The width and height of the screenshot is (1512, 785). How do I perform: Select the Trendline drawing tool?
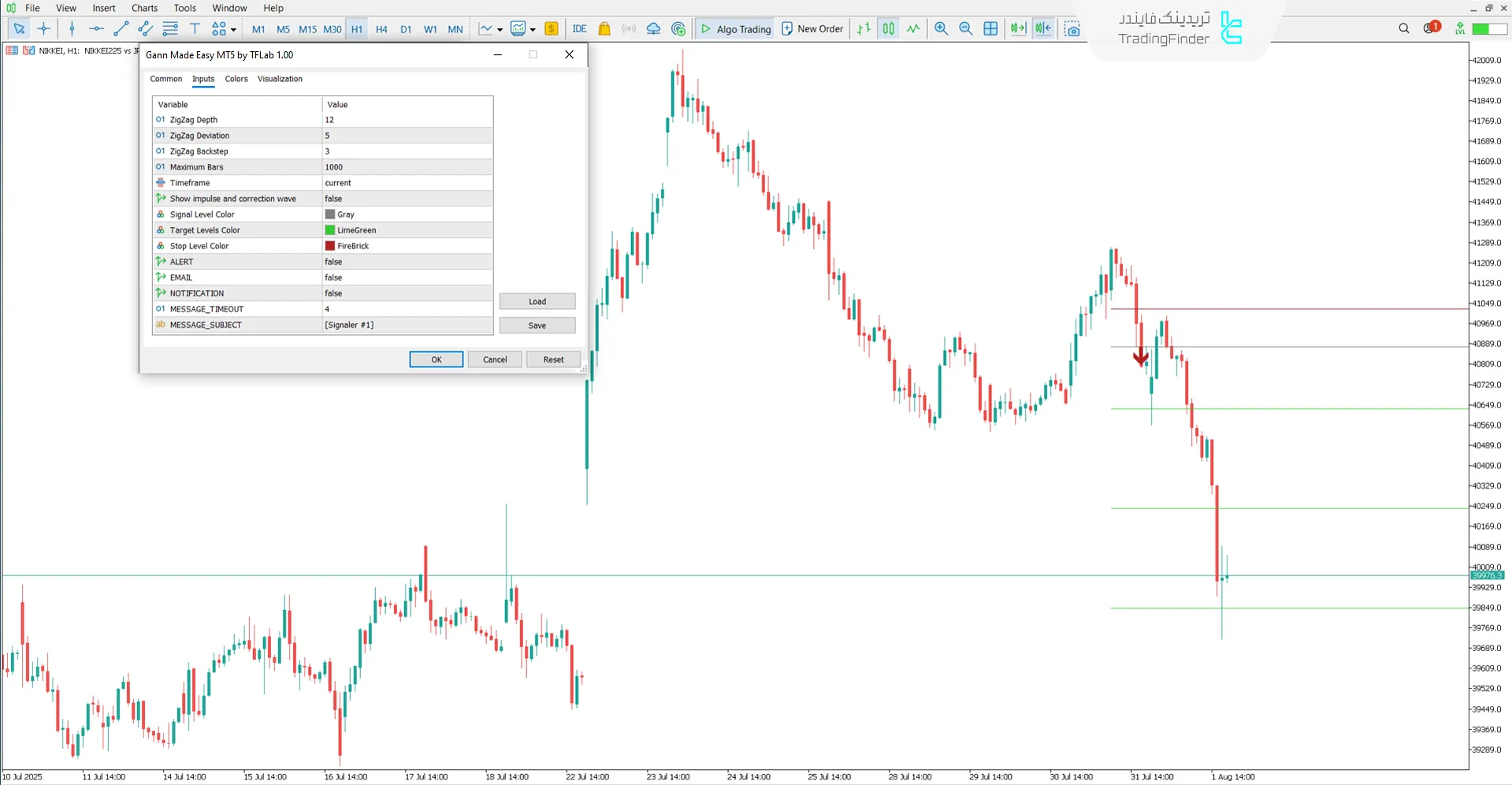point(121,28)
